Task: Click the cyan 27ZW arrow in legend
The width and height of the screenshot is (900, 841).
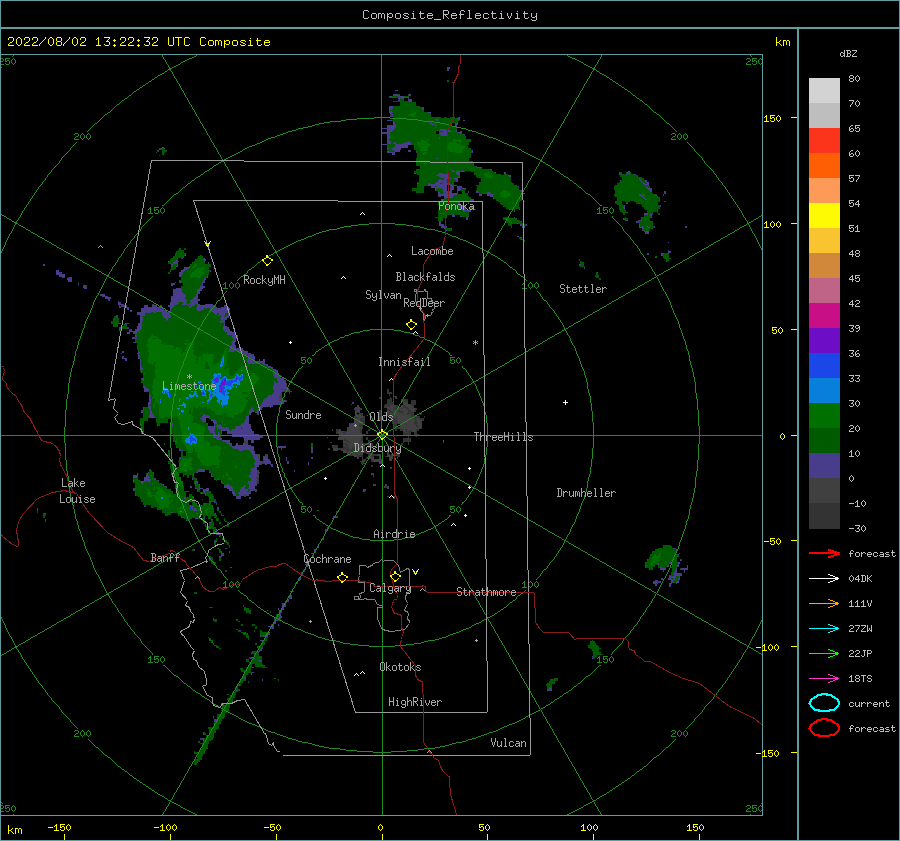Action: click(x=824, y=629)
